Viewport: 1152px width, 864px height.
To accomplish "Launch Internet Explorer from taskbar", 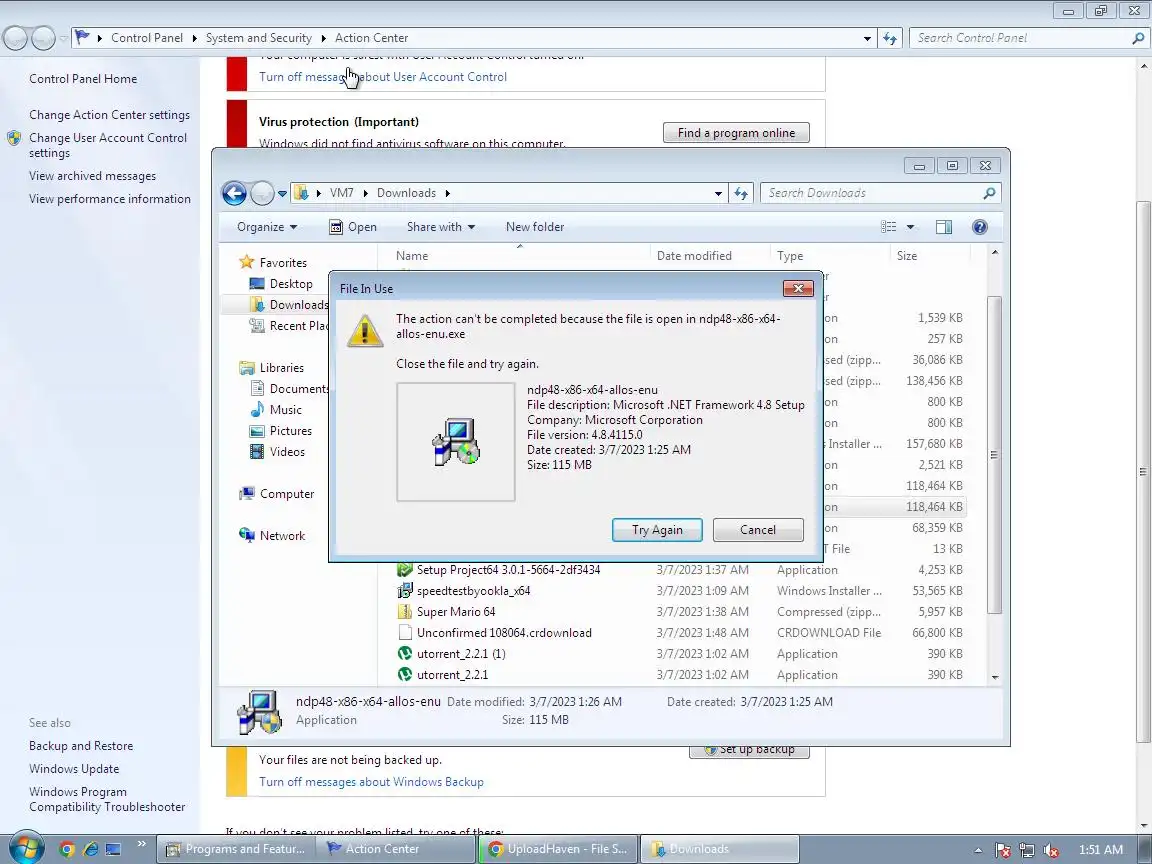I will coord(90,849).
